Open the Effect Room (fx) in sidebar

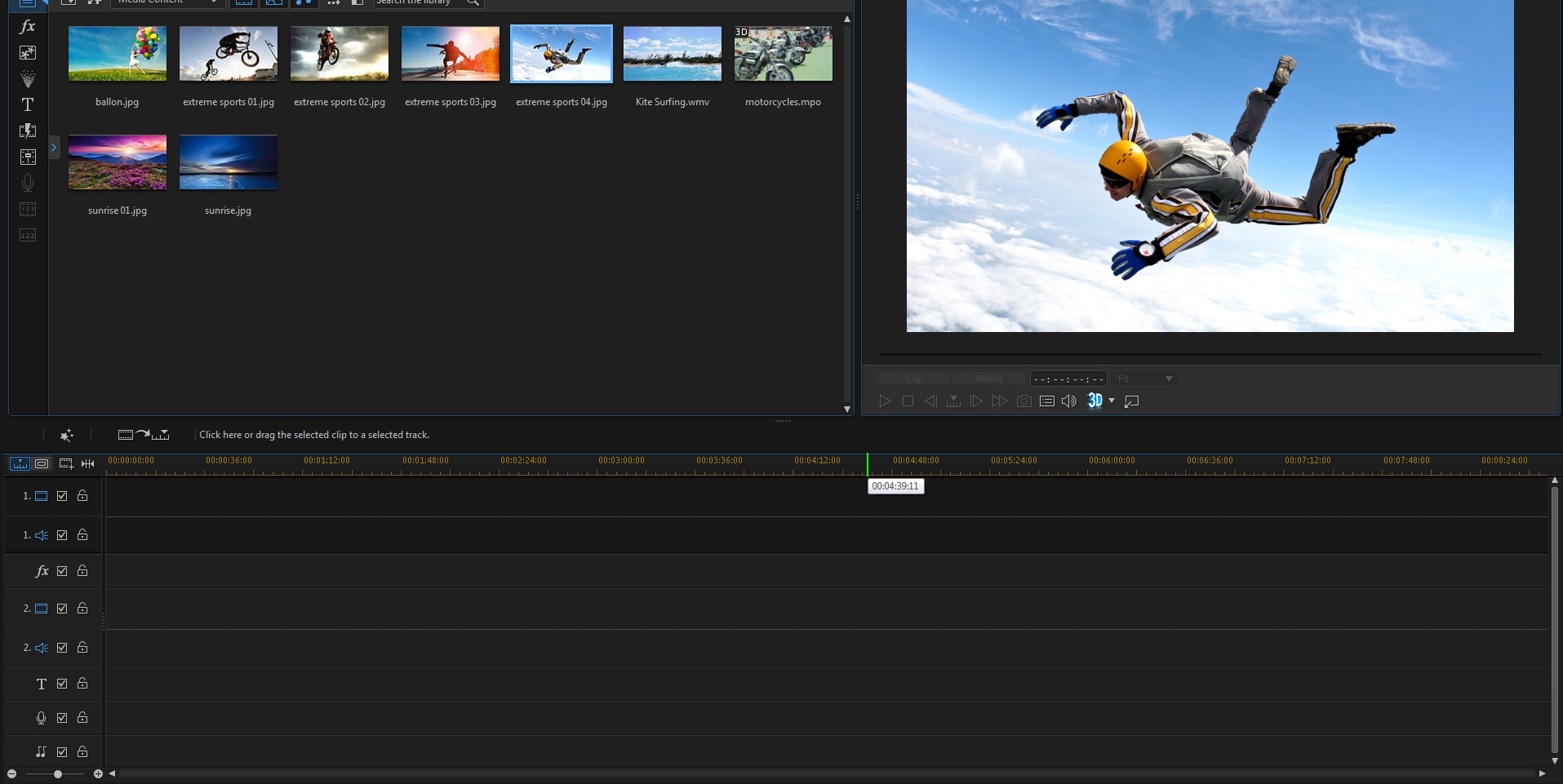[28, 27]
